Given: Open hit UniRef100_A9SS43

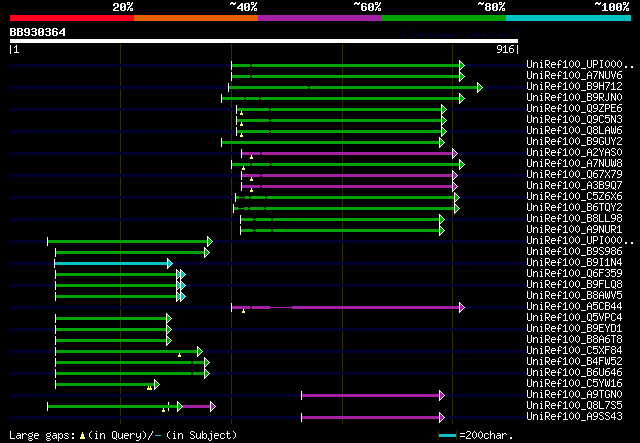Looking at the screenshot, I should (x=574, y=417).
